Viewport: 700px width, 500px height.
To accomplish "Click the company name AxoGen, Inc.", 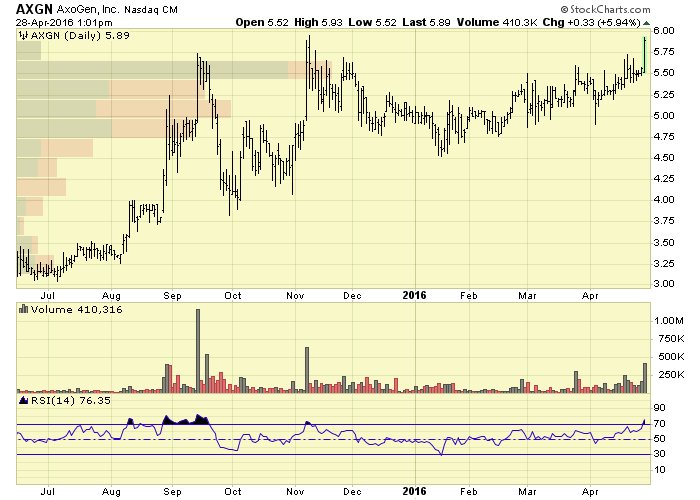I will 88,9.
